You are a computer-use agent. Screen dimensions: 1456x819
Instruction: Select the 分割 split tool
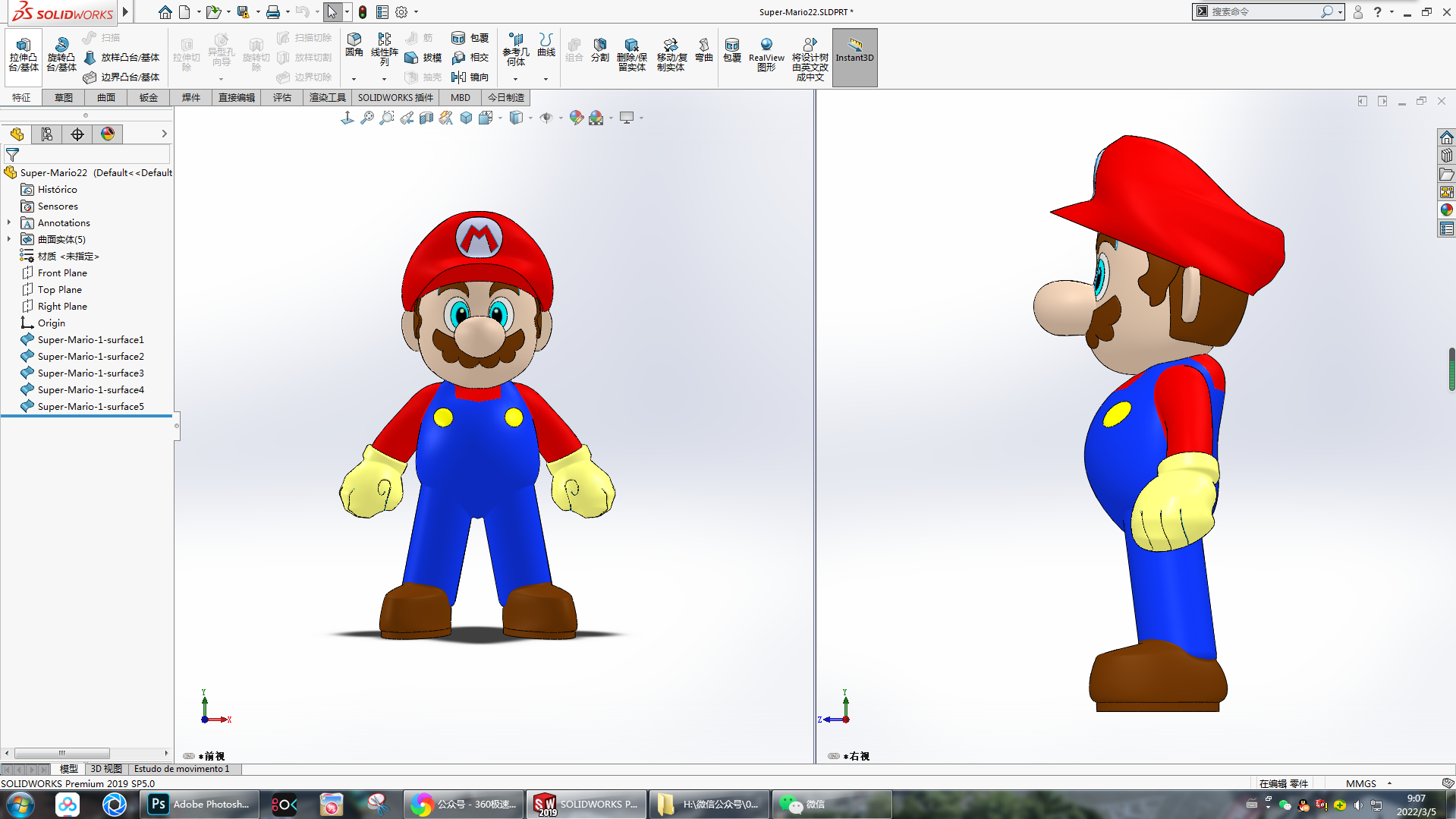600,49
